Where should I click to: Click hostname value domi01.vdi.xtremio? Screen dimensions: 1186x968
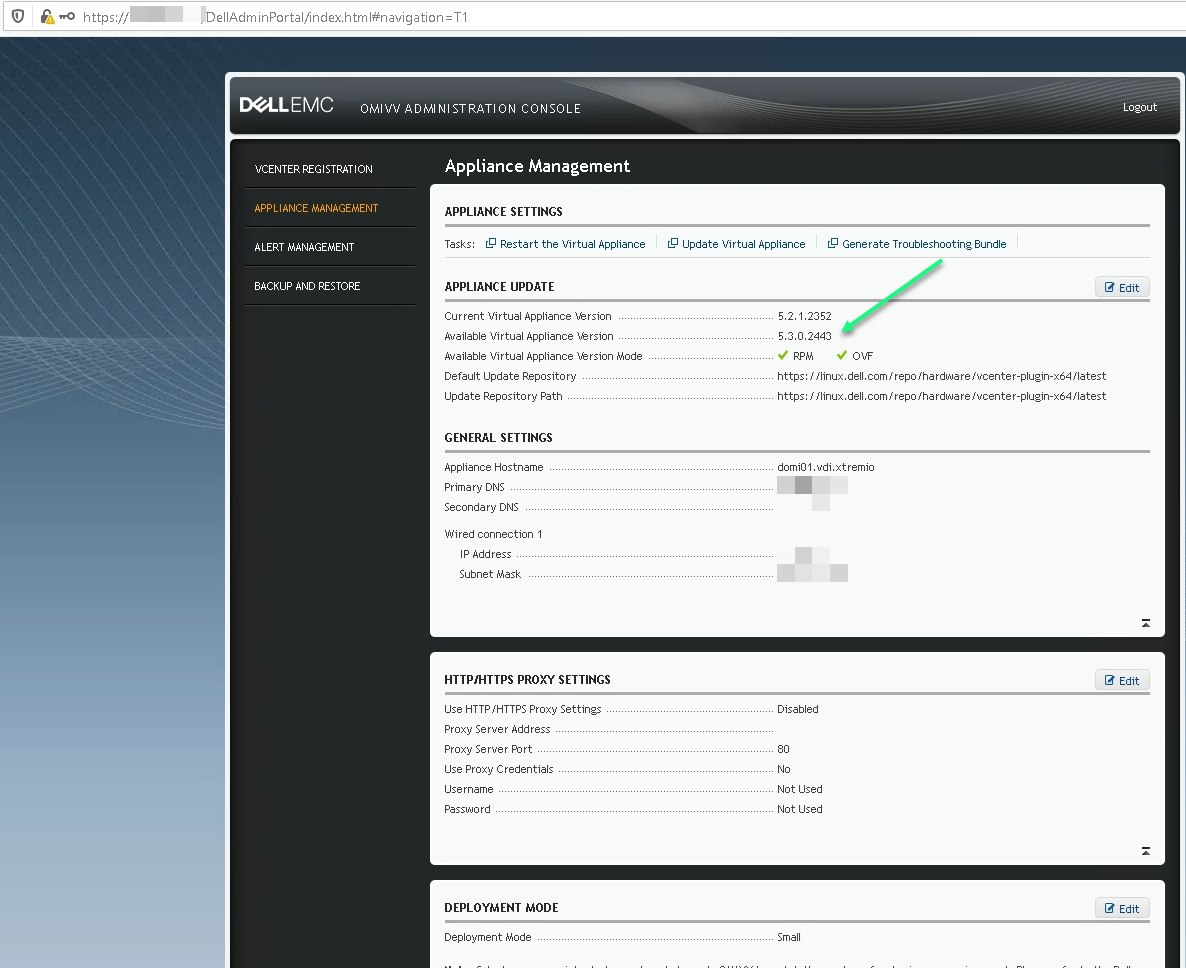[x=825, y=467]
